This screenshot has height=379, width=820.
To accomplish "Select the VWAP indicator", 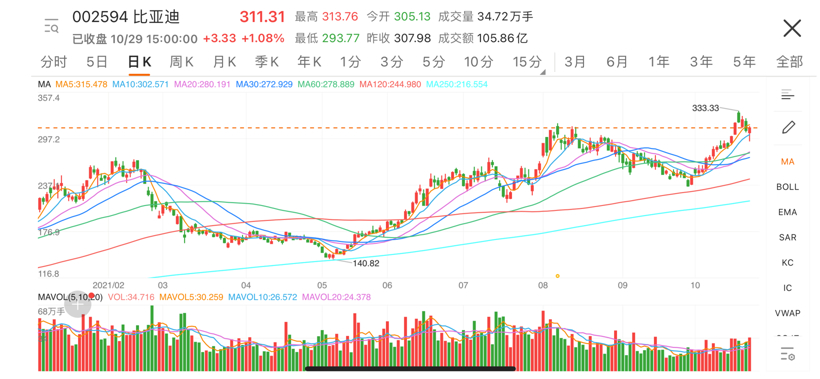I will point(788,313).
